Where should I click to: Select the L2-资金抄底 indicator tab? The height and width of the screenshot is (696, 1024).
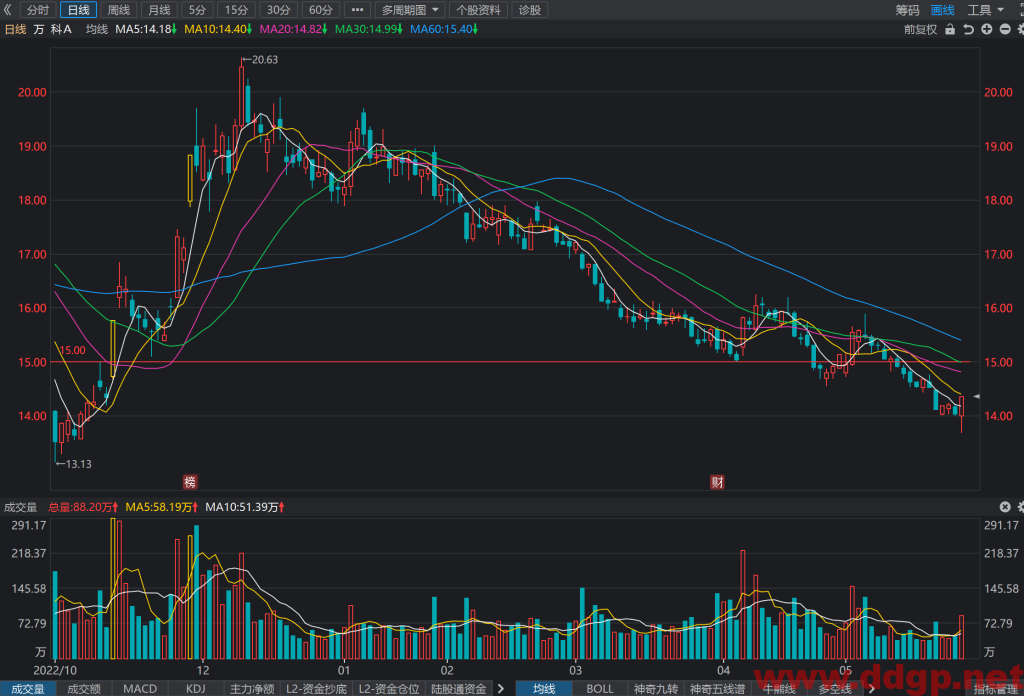tap(316, 689)
